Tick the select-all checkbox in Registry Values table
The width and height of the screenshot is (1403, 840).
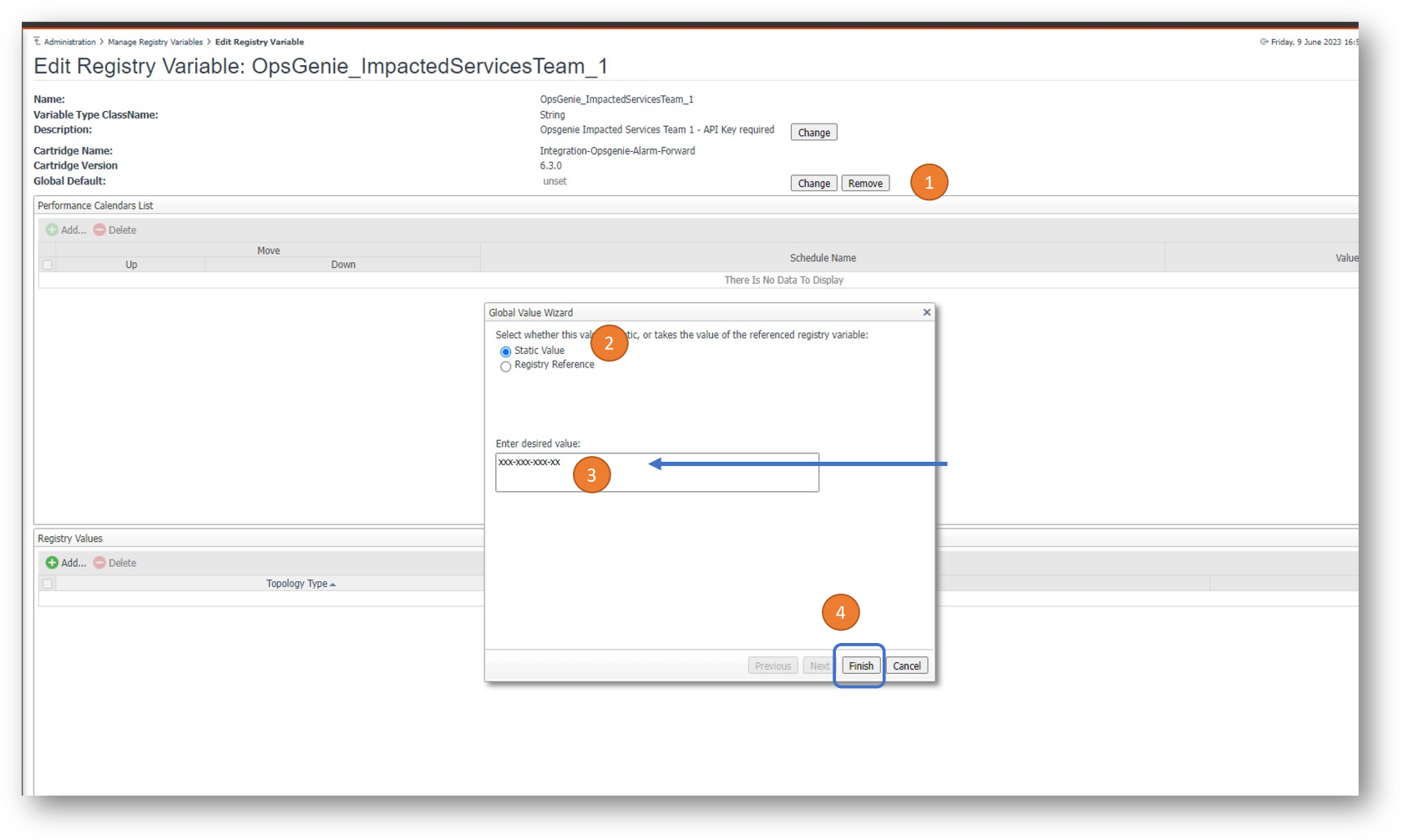coord(48,584)
